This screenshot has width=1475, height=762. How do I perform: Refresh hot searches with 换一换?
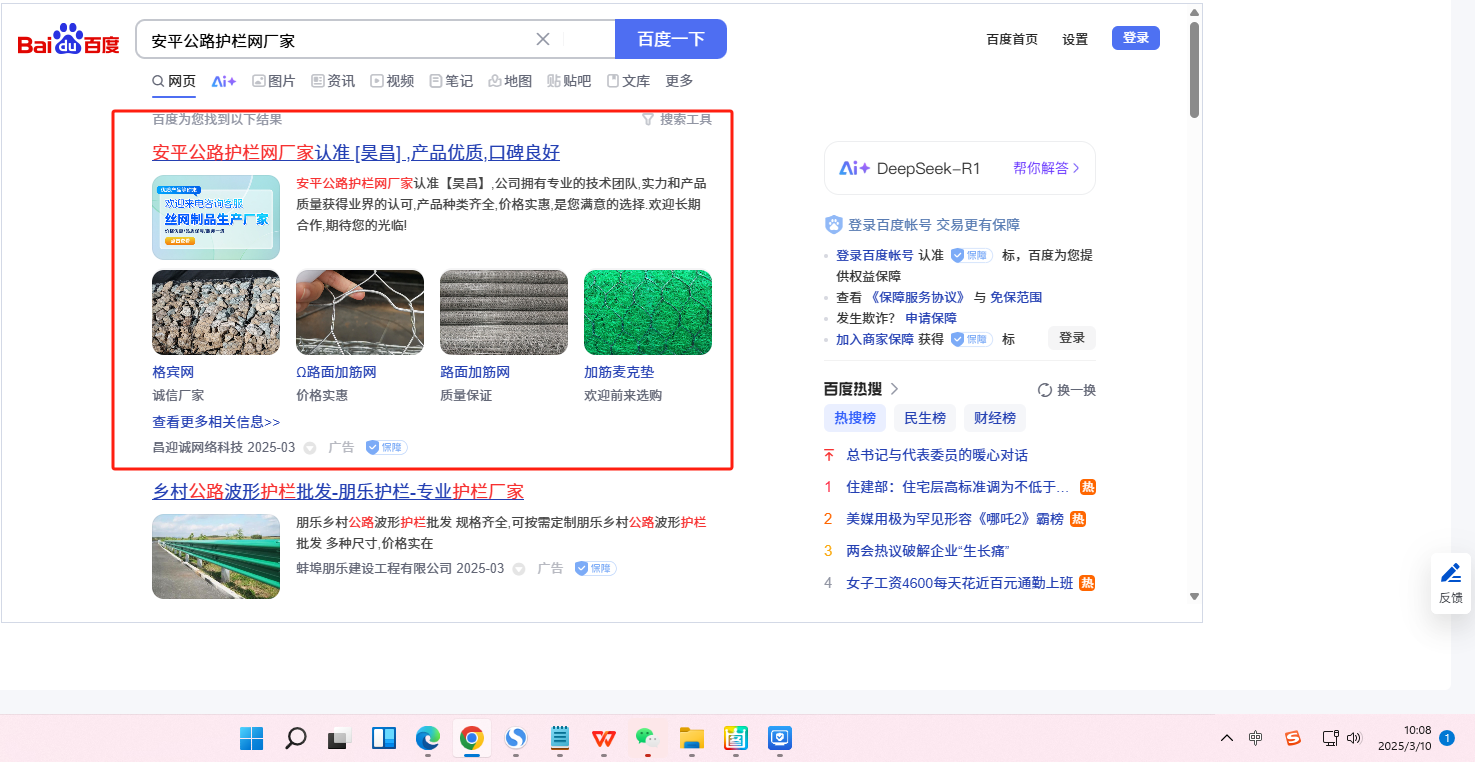click(x=1067, y=390)
